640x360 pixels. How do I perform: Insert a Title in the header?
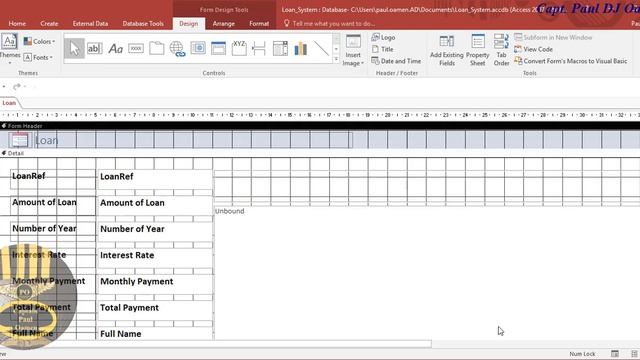382,49
